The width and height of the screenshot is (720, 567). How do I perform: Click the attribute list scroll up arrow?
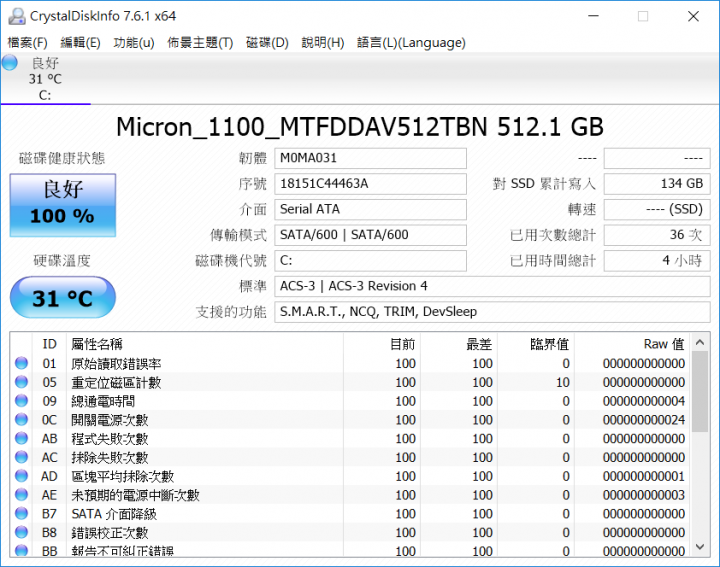[700, 342]
